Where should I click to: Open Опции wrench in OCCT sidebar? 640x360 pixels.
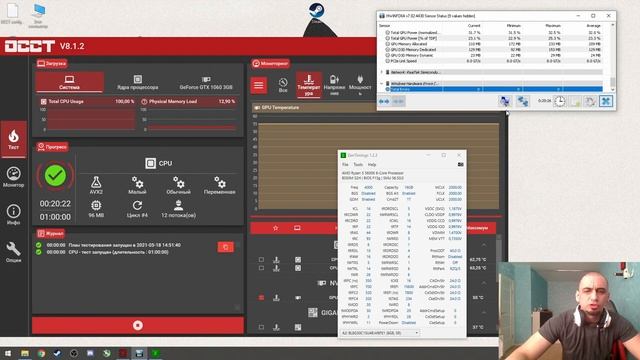coord(13,251)
